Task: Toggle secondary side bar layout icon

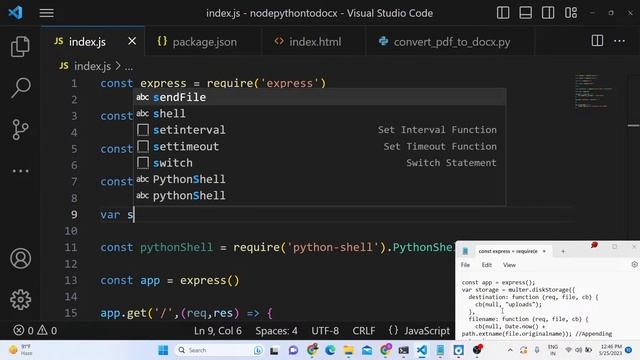Action: [x=548, y=13]
